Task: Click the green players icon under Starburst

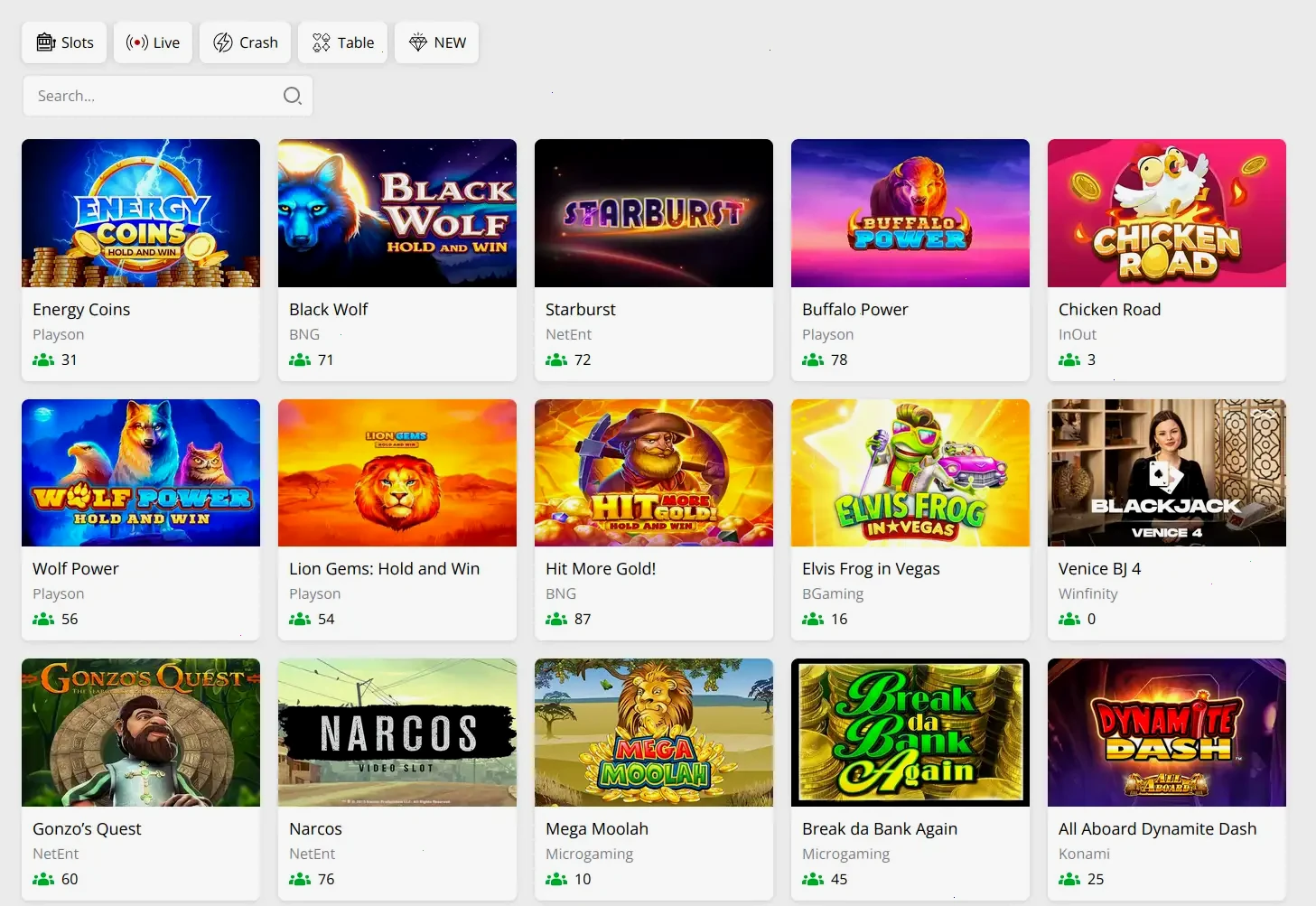Action: (555, 360)
